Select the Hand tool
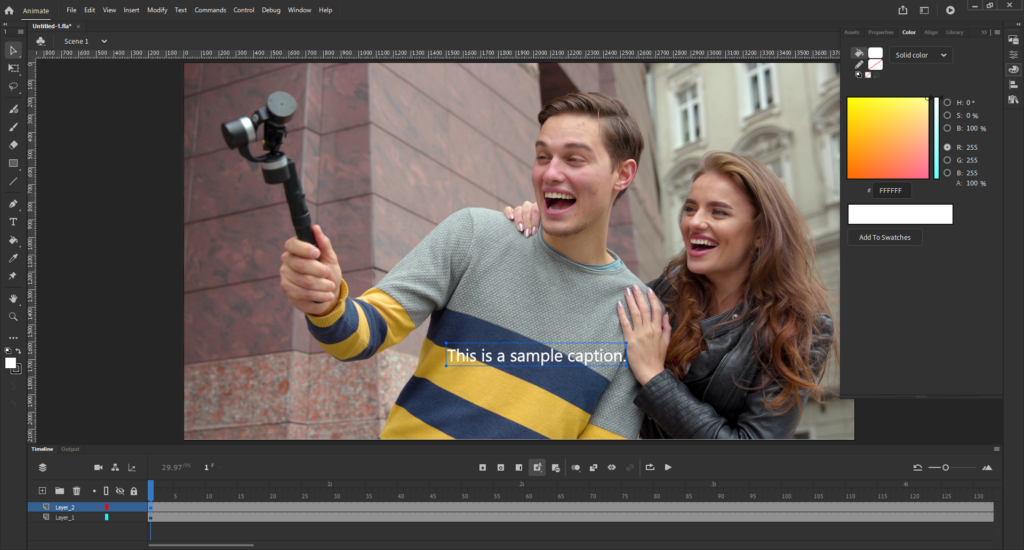The height and width of the screenshot is (550, 1024). pos(13,298)
